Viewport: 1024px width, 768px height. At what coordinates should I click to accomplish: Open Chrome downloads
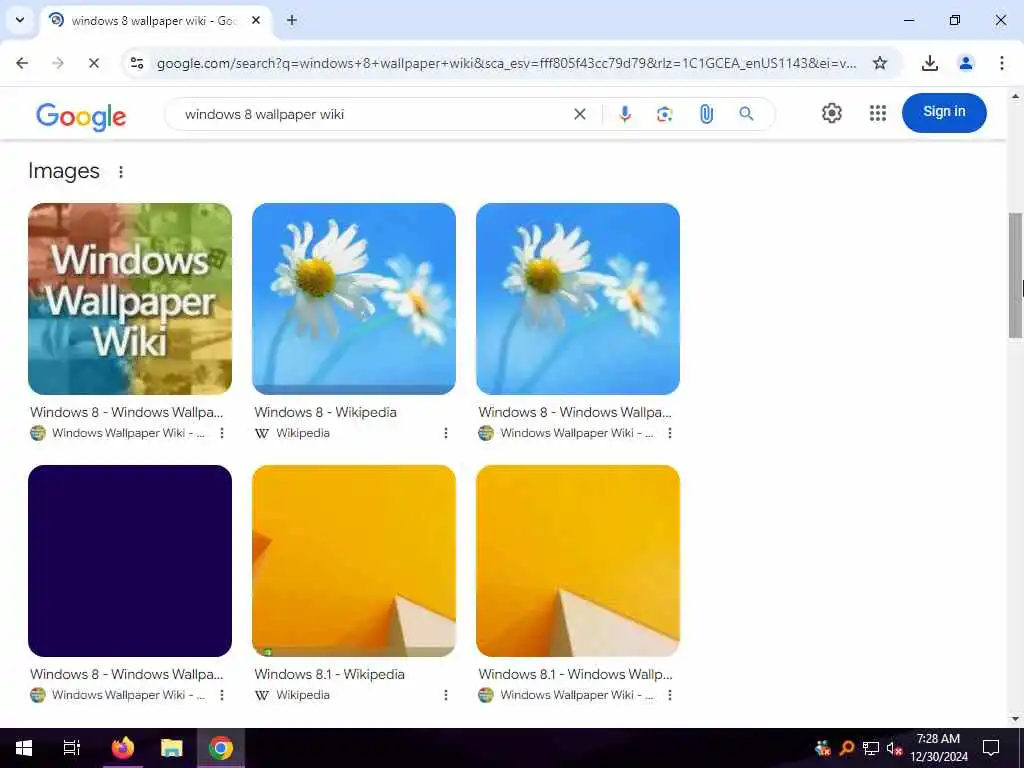click(929, 63)
